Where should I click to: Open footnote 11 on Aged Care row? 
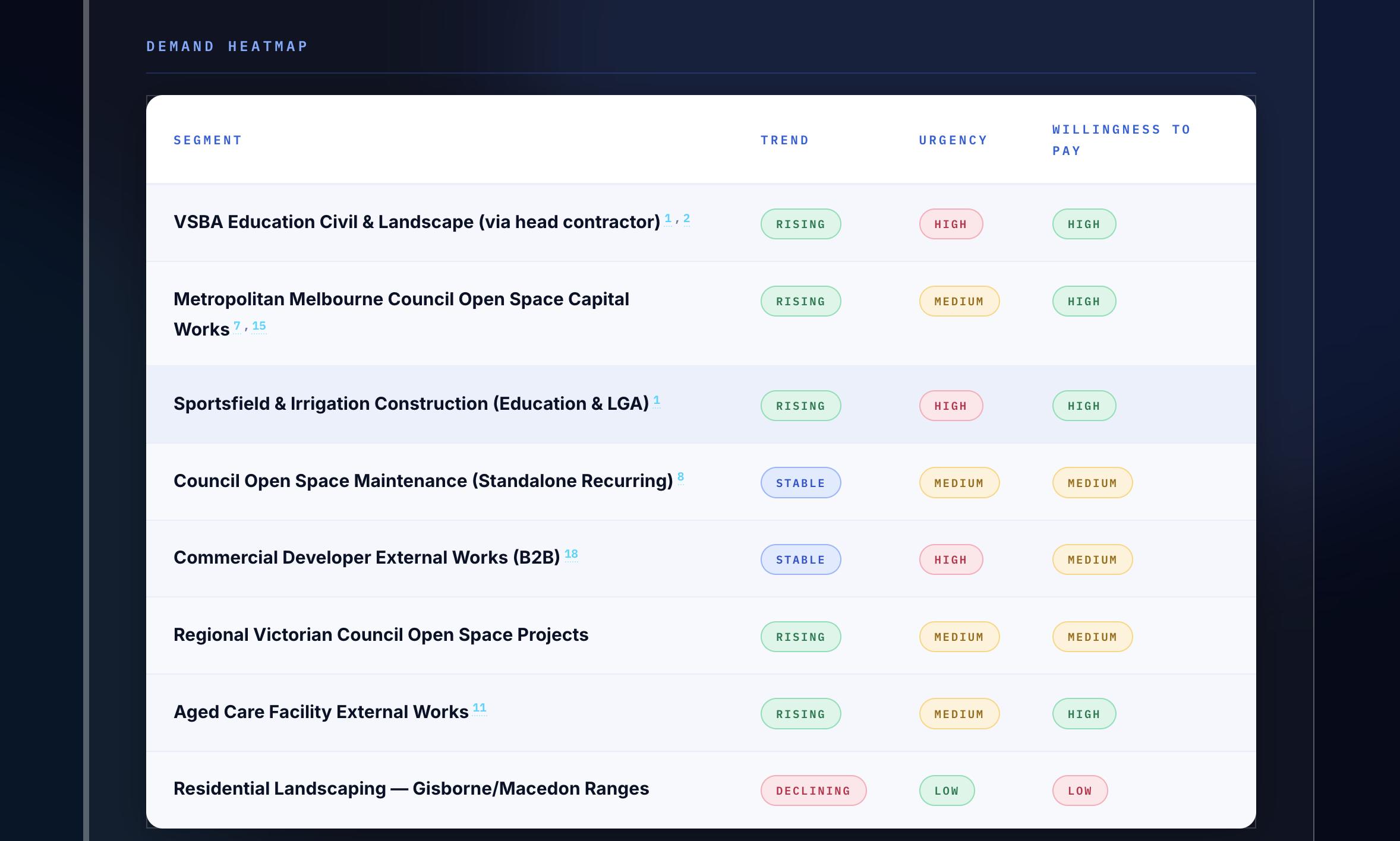click(x=480, y=708)
